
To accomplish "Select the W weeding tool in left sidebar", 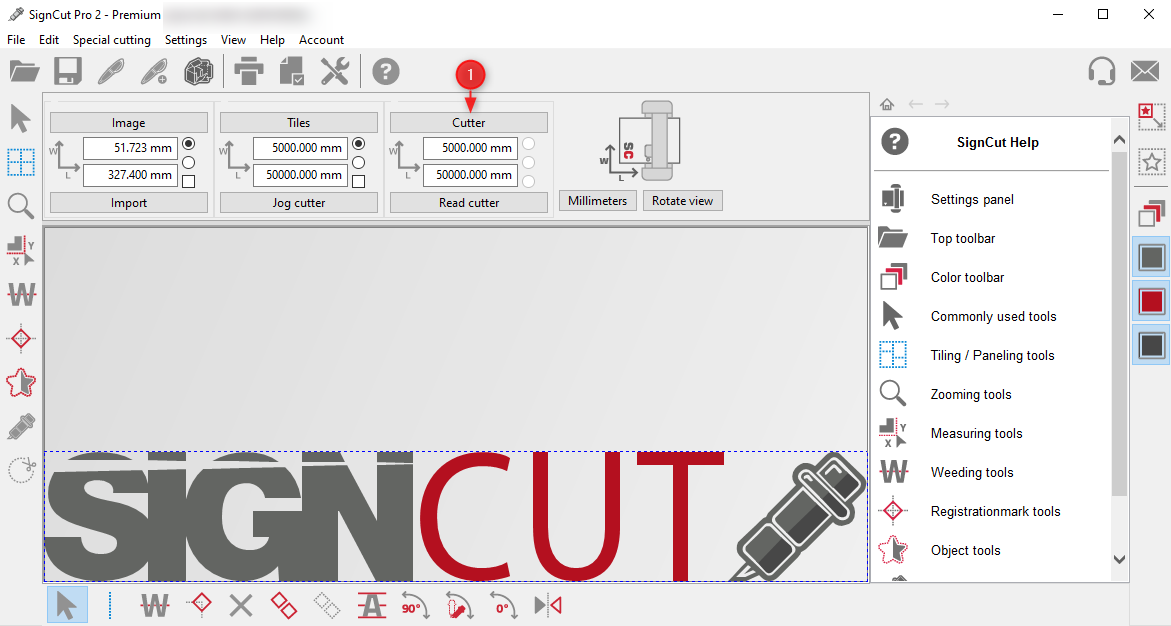I will pos(21,294).
